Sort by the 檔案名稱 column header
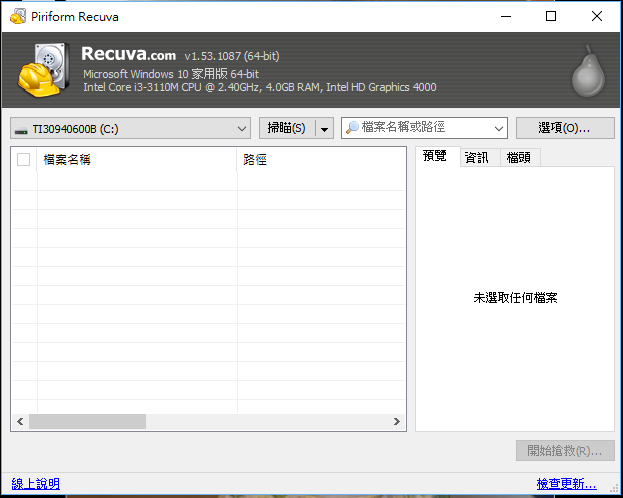This screenshot has width=623, height=498. (137, 160)
